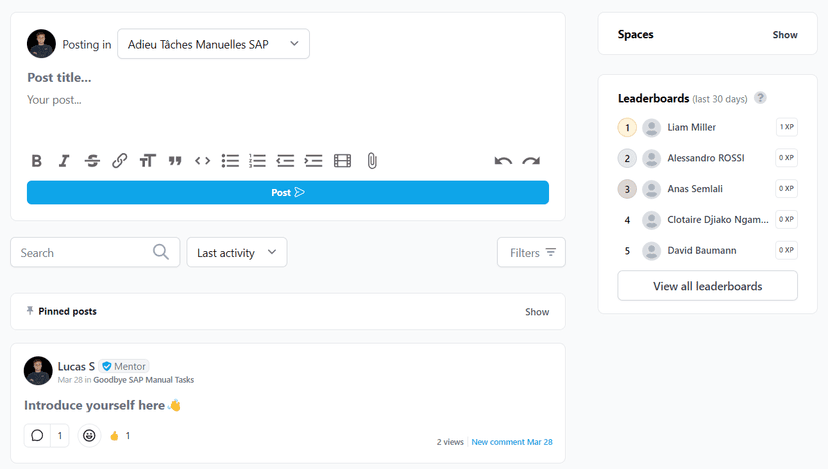Toggle bold formatting in editor
The image size is (828, 469).
[x=37, y=161]
